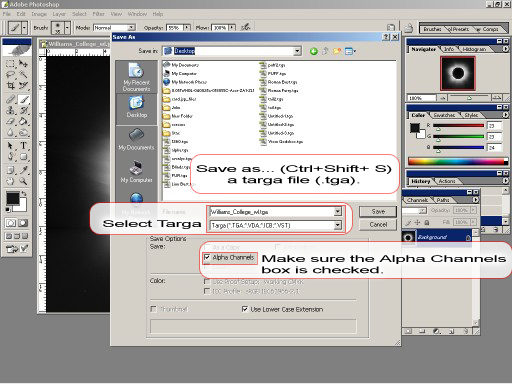Click the delete layer trash icon
Screen dimensions: 512x384
click(466, 331)
